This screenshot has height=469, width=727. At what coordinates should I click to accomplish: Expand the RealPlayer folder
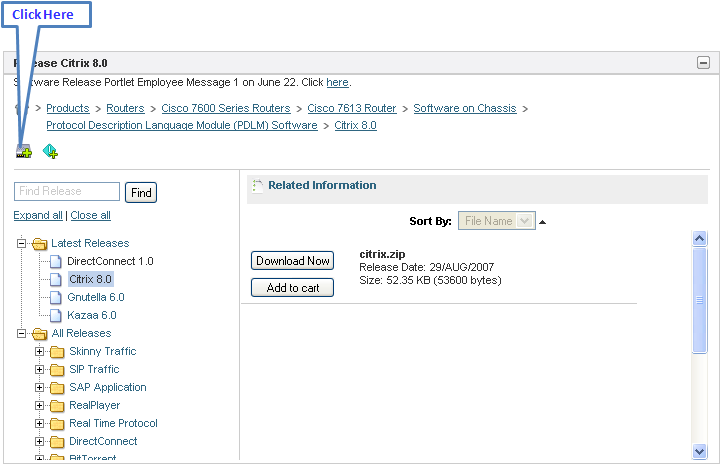(39, 406)
